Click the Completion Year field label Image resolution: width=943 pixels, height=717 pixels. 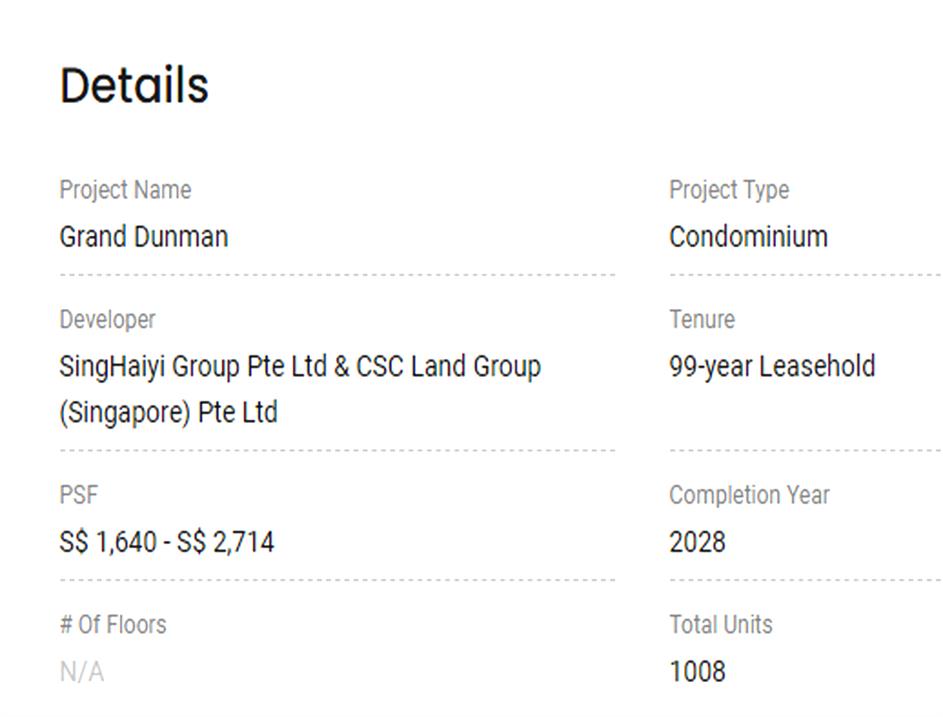[749, 495]
